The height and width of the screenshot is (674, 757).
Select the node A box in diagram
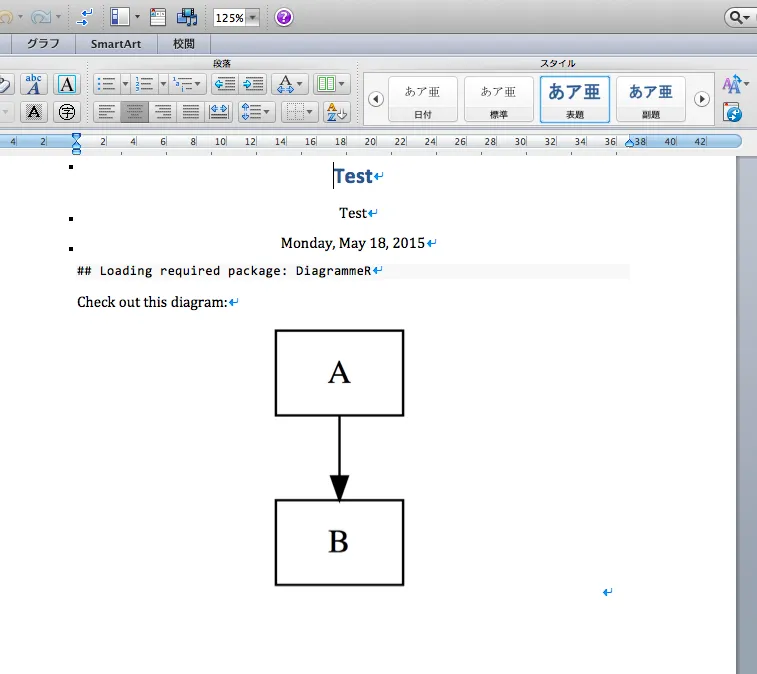pos(339,373)
